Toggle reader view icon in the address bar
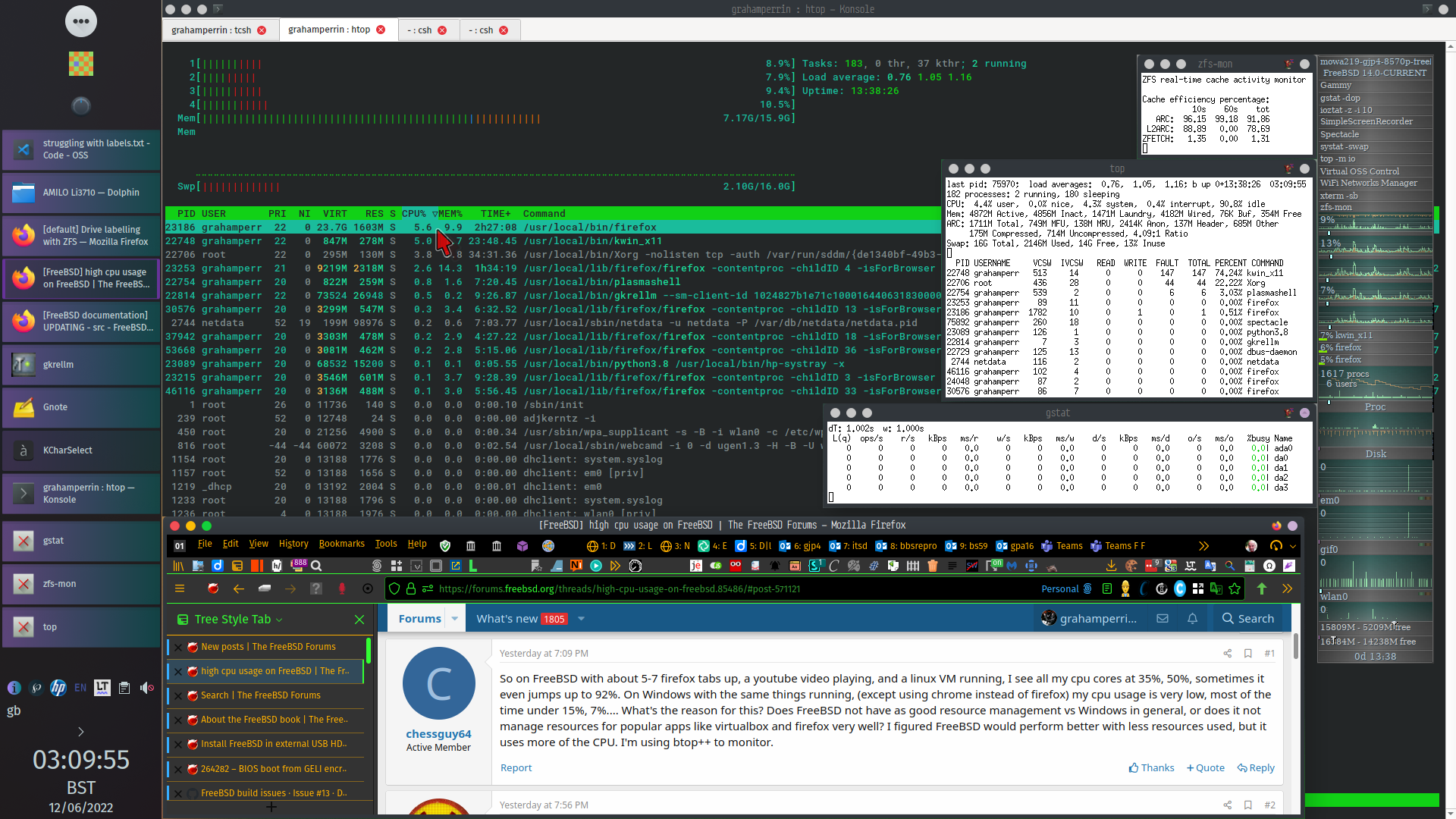The image size is (1456, 819). click(1106, 589)
